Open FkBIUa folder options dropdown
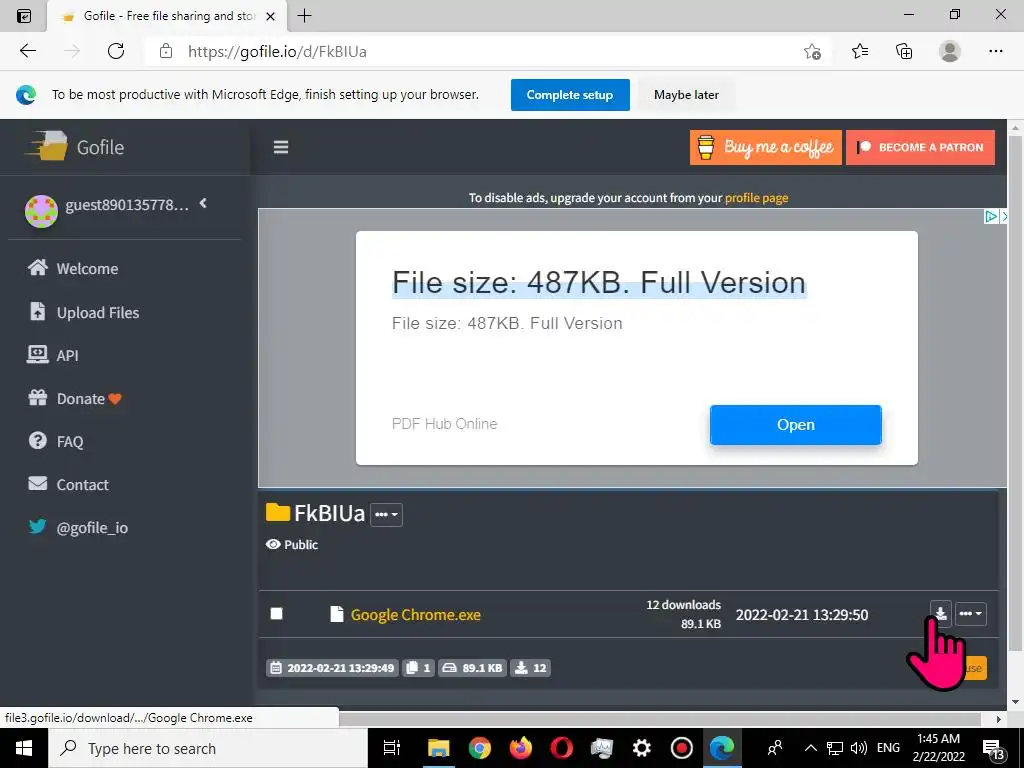Viewport: 1024px width, 768px height. [x=386, y=515]
